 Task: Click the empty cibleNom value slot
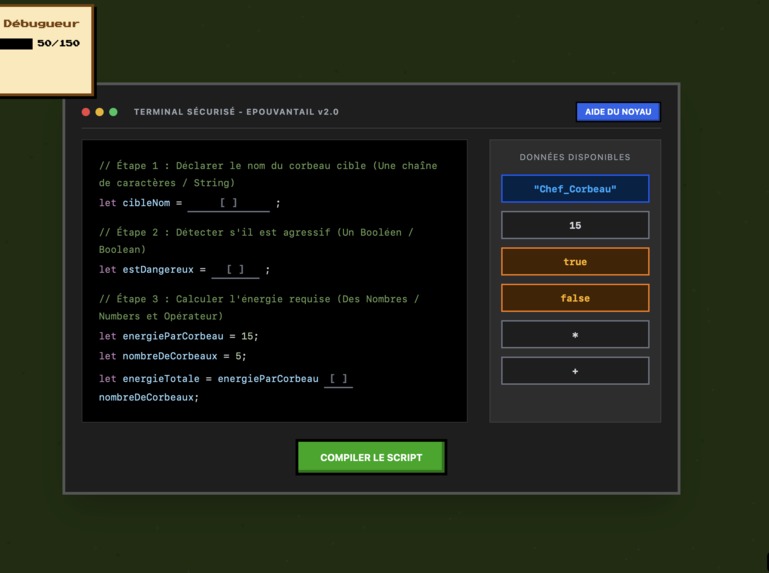[229, 203]
